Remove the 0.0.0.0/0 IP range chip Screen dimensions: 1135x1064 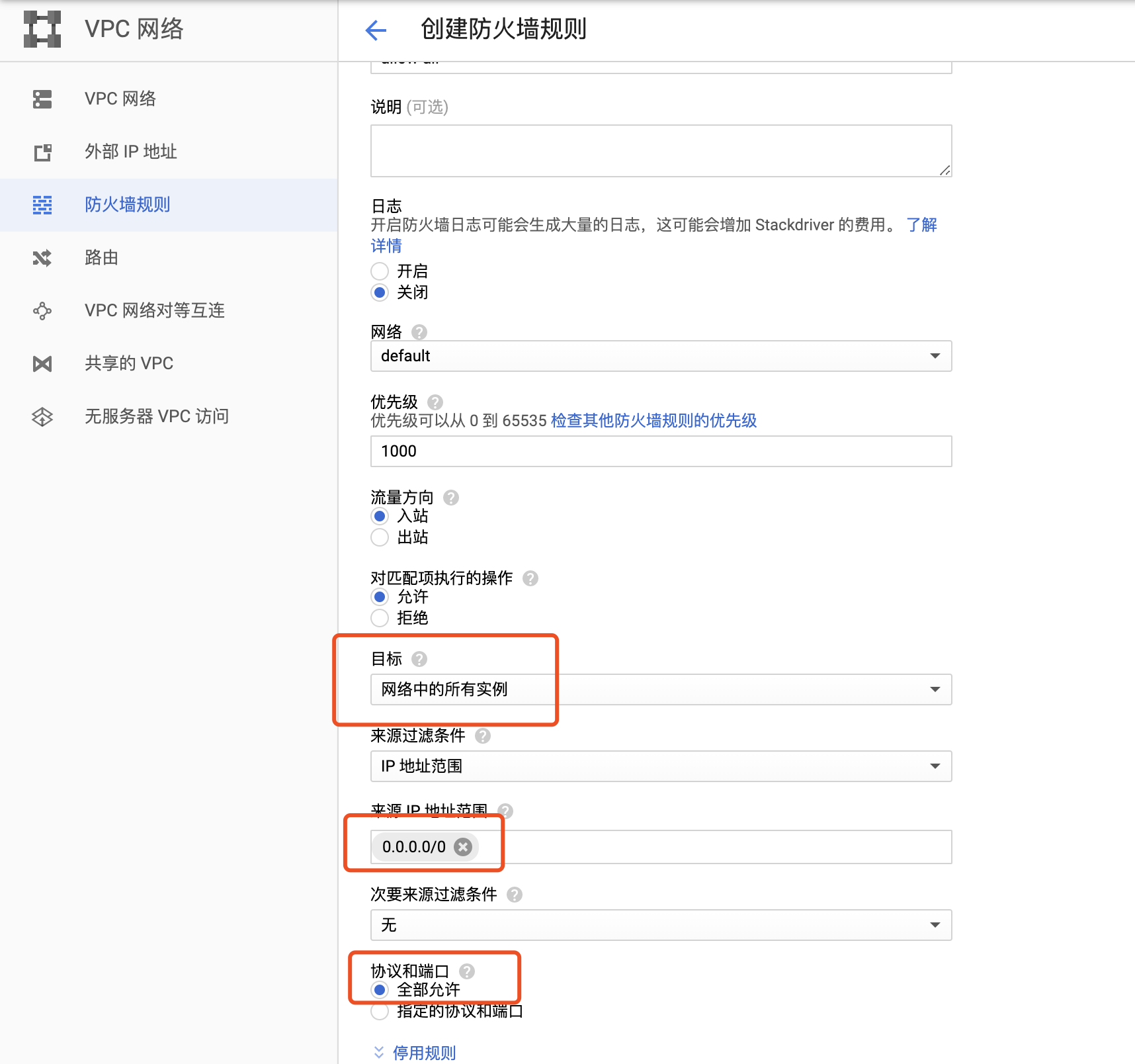click(464, 847)
